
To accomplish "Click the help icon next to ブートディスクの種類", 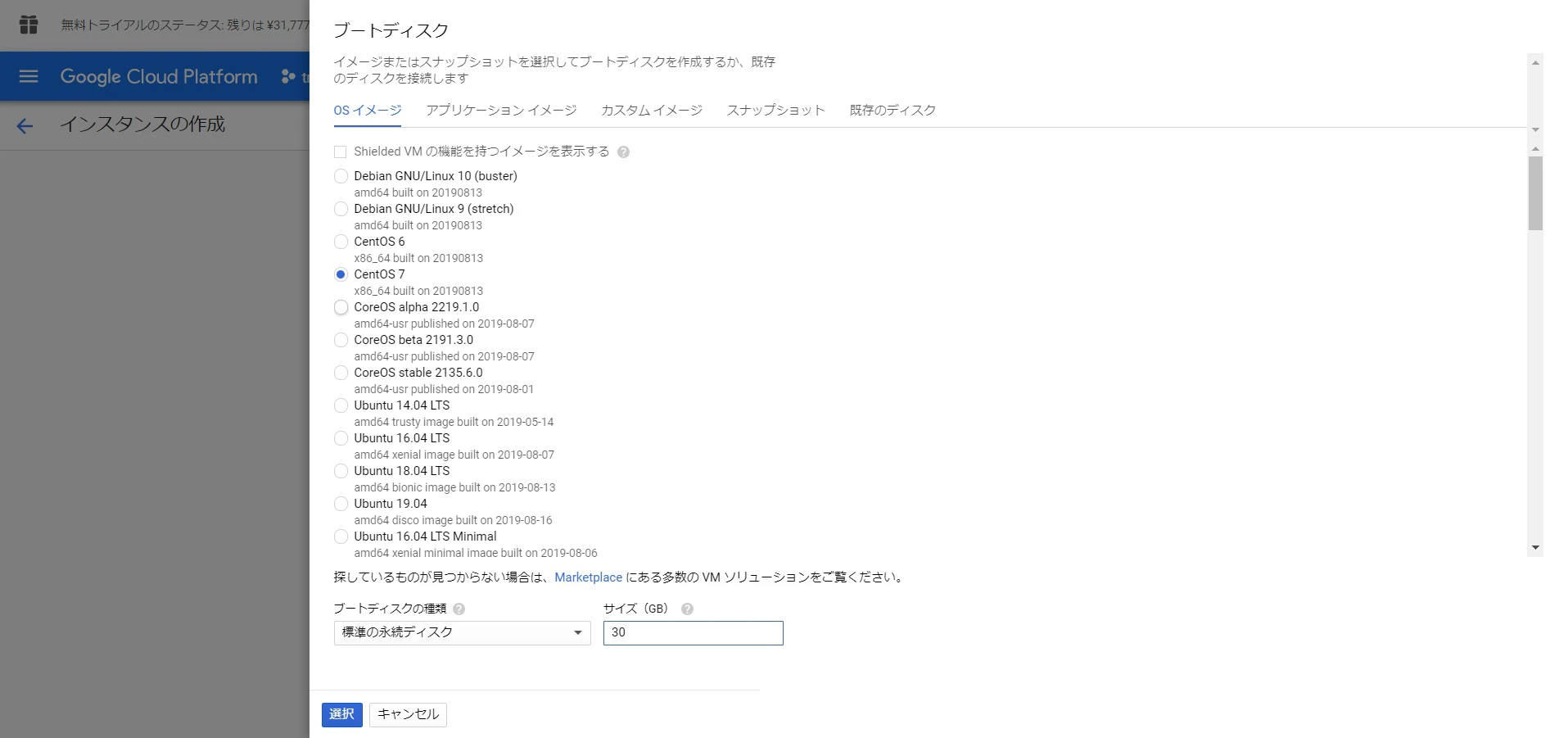I will pos(459,609).
